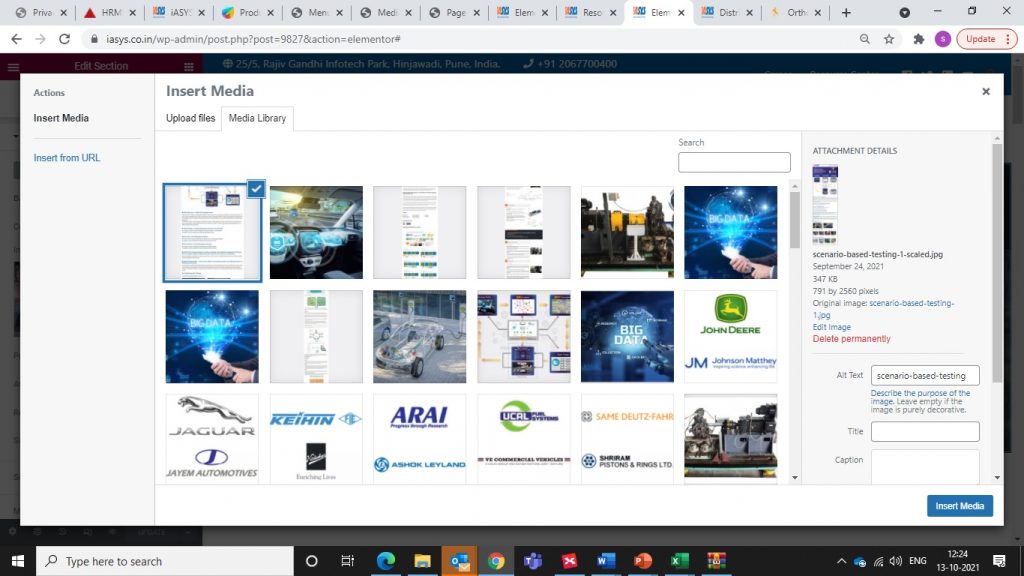The image size is (1024, 576).
Task: Reload the current page
Action: [x=64, y=39]
